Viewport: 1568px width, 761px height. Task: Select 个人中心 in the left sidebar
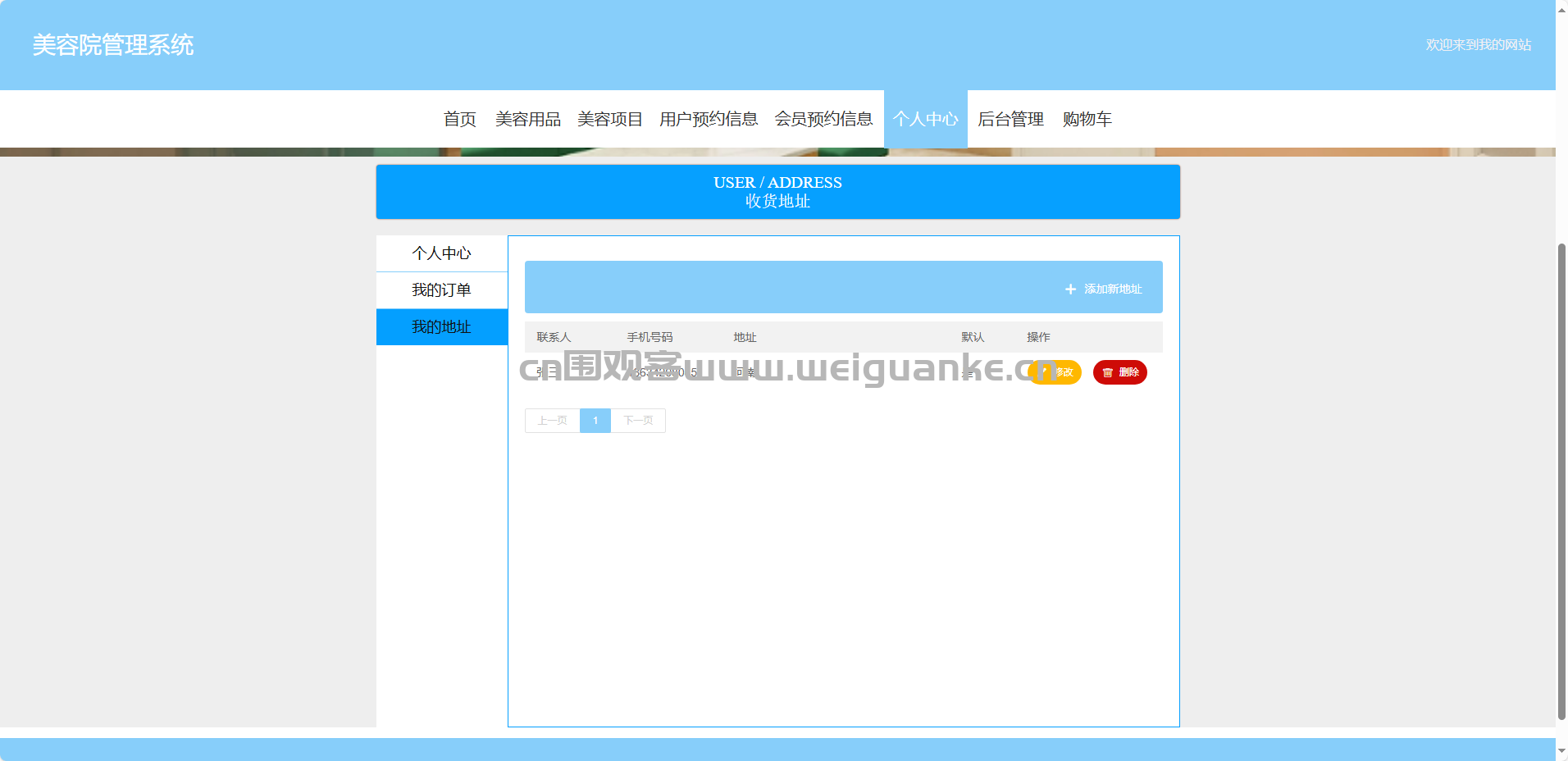(x=442, y=253)
